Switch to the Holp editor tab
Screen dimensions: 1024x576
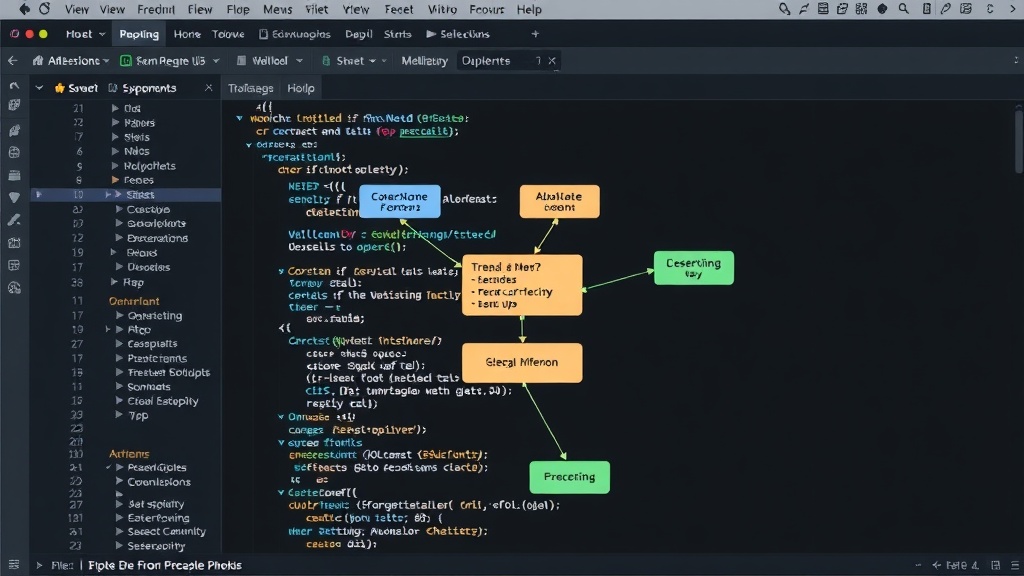pyautogui.click(x=300, y=88)
